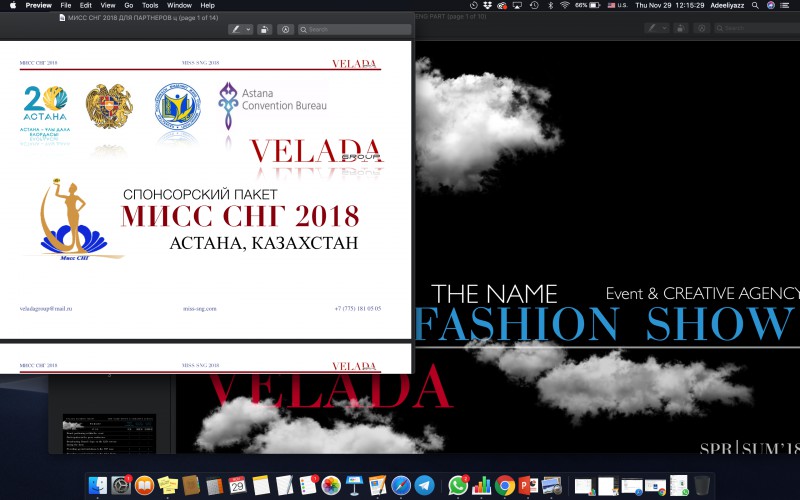Open the Preview application menu
Viewport: 800px width, 500px height.
point(39,5)
